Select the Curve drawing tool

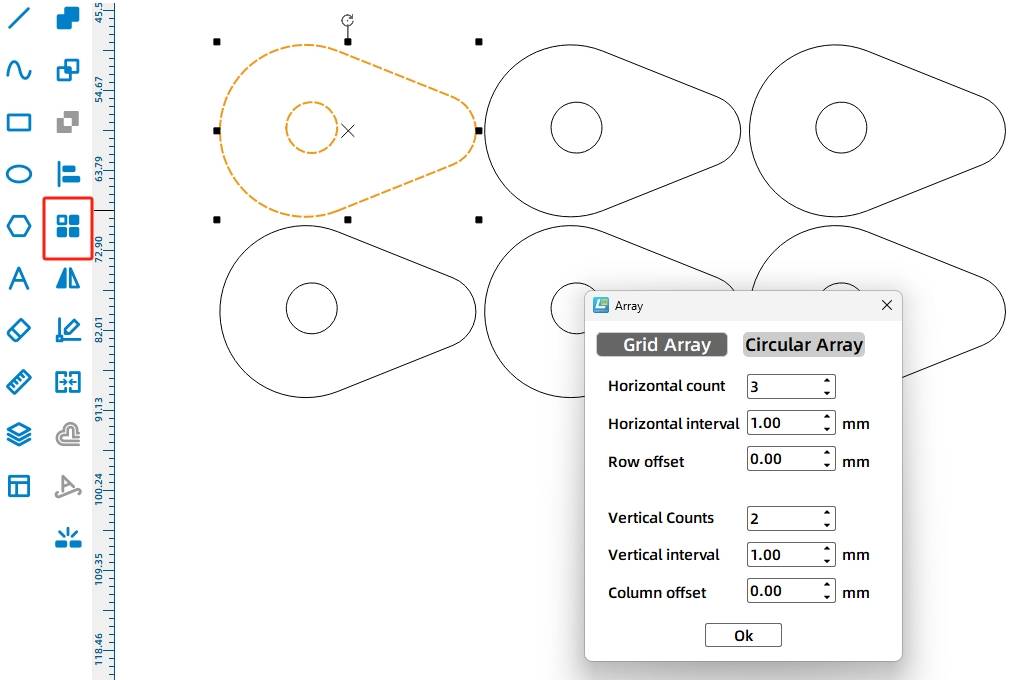pyautogui.click(x=19, y=70)
